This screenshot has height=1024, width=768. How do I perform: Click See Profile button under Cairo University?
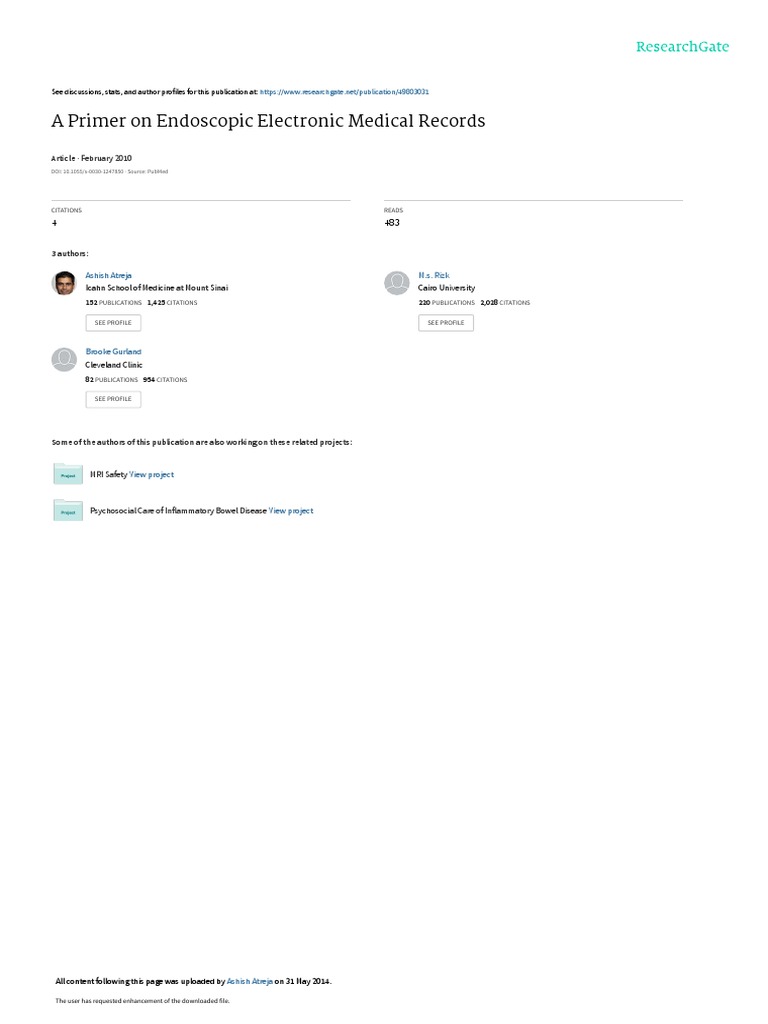(x=446, y=323)
